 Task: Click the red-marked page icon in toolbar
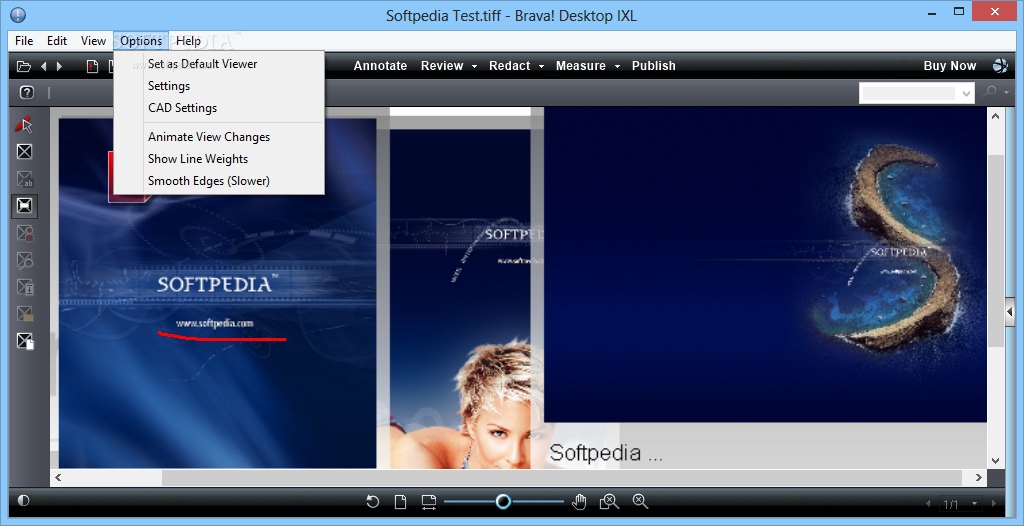click(93, 66)
